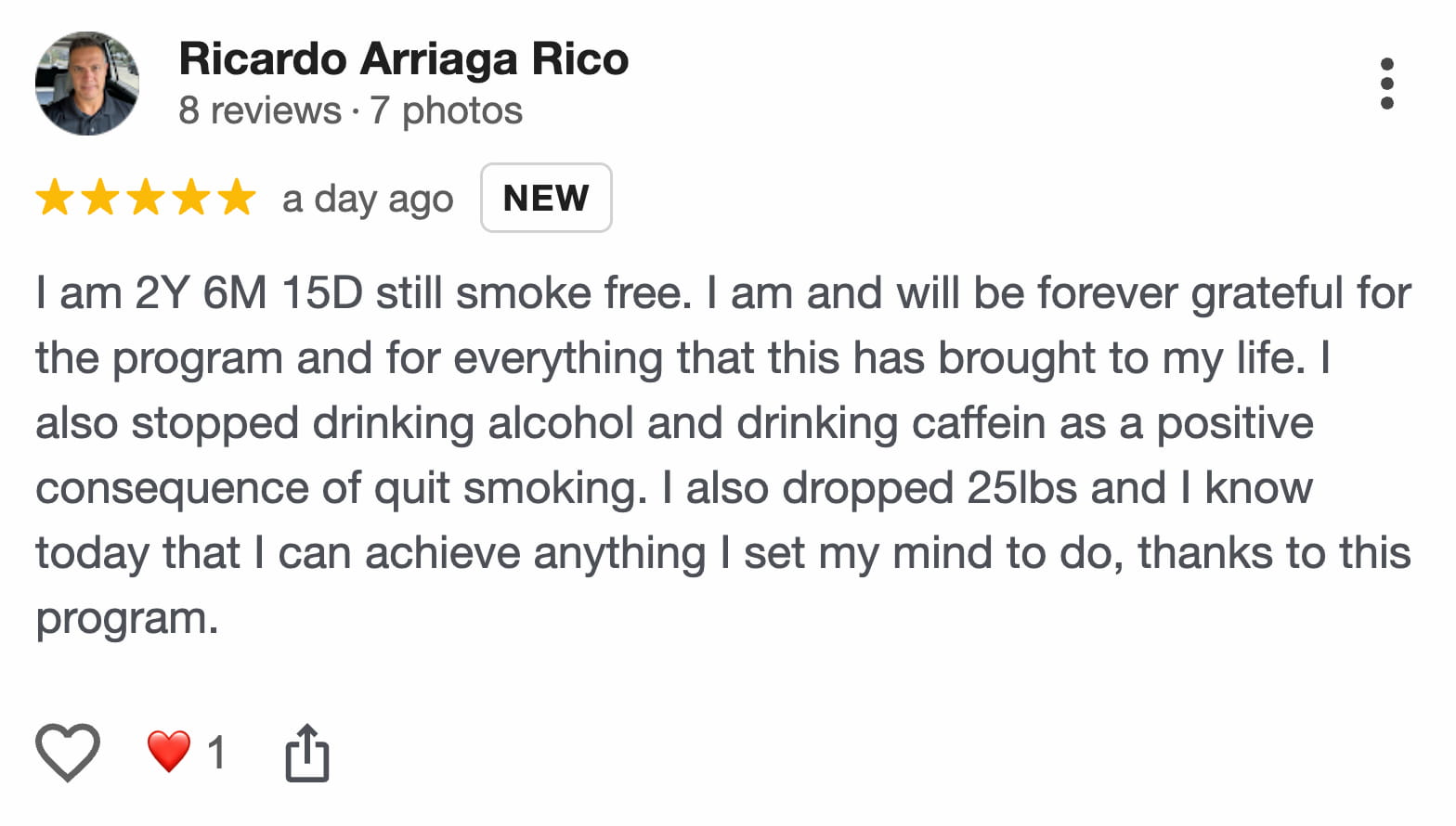This screenshot has width=1456, height=826.
Task: Click 'smoke free' in the review's first line
Action: point(573,293)
